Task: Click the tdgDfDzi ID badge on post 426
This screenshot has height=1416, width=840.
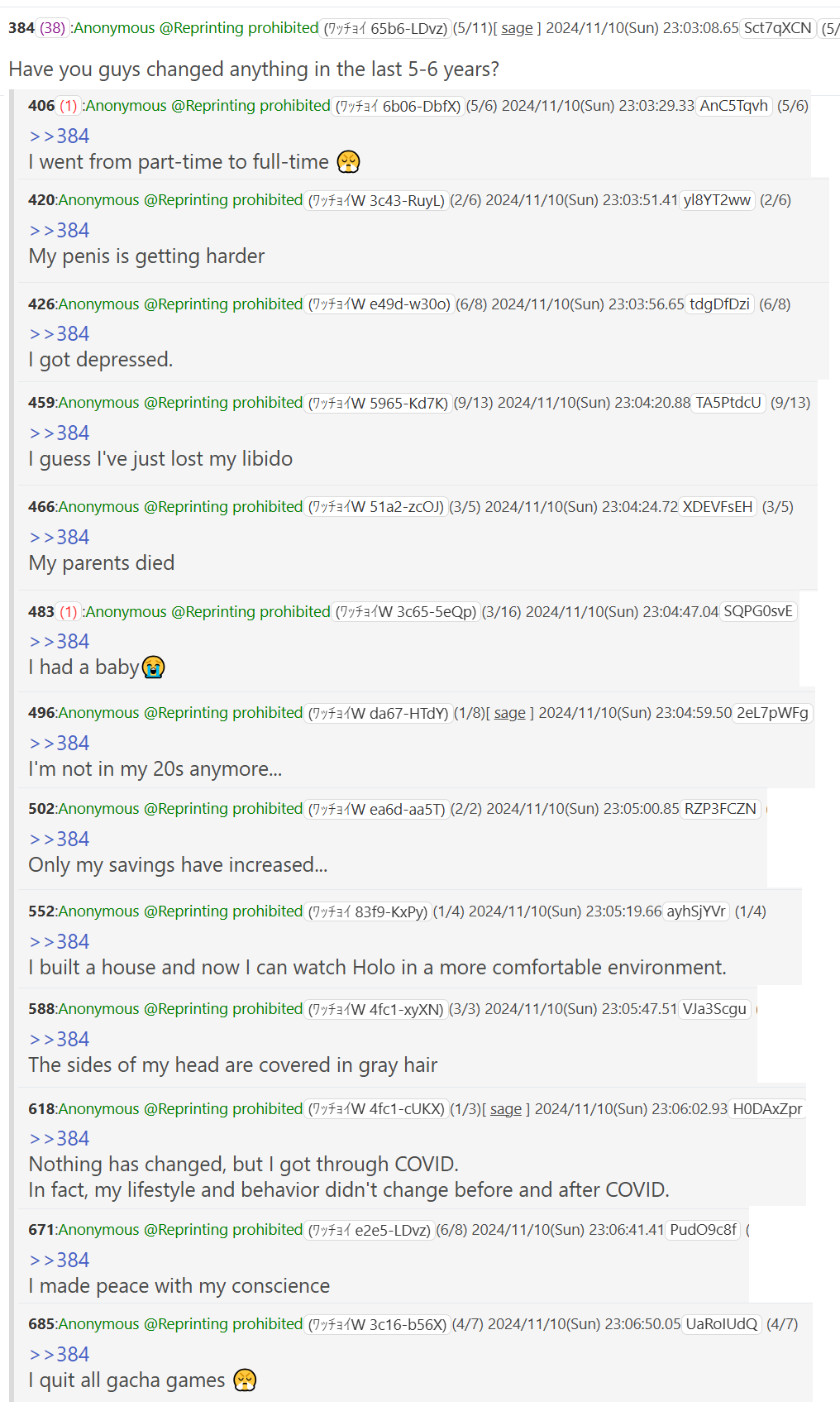Action: click(719, 304)
